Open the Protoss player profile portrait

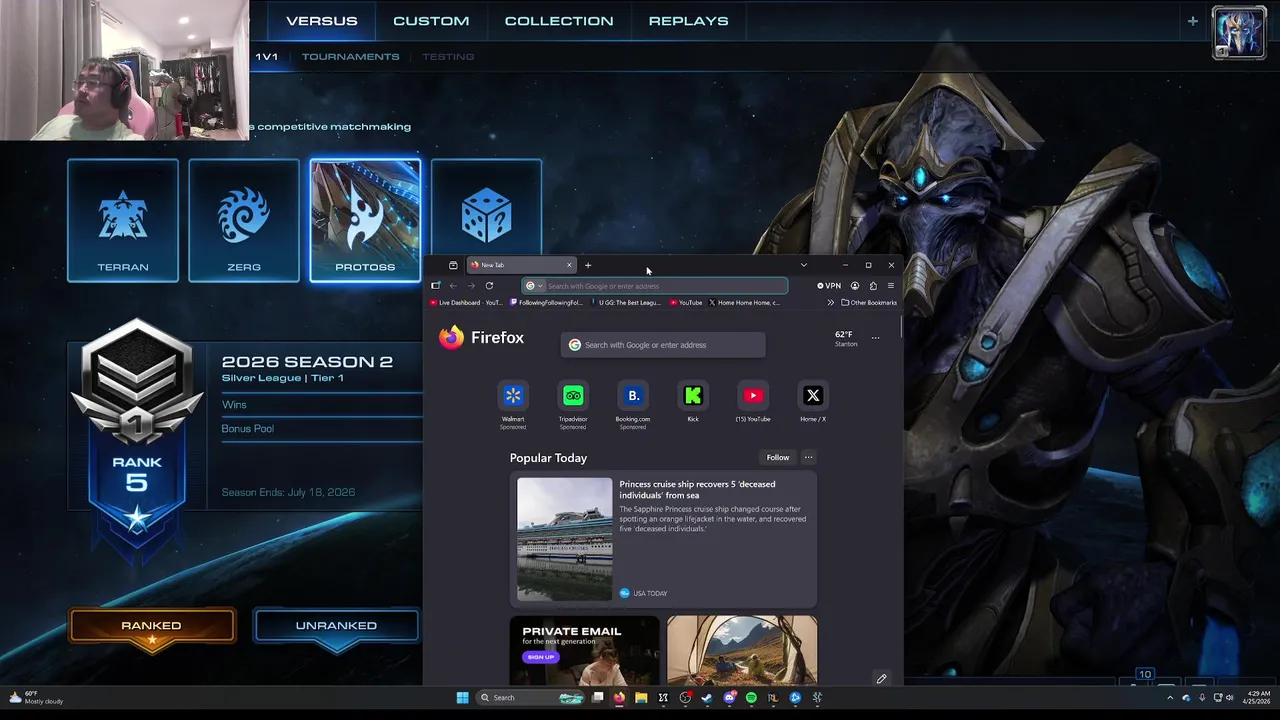pyautogui.click(x=1239, y=33)
